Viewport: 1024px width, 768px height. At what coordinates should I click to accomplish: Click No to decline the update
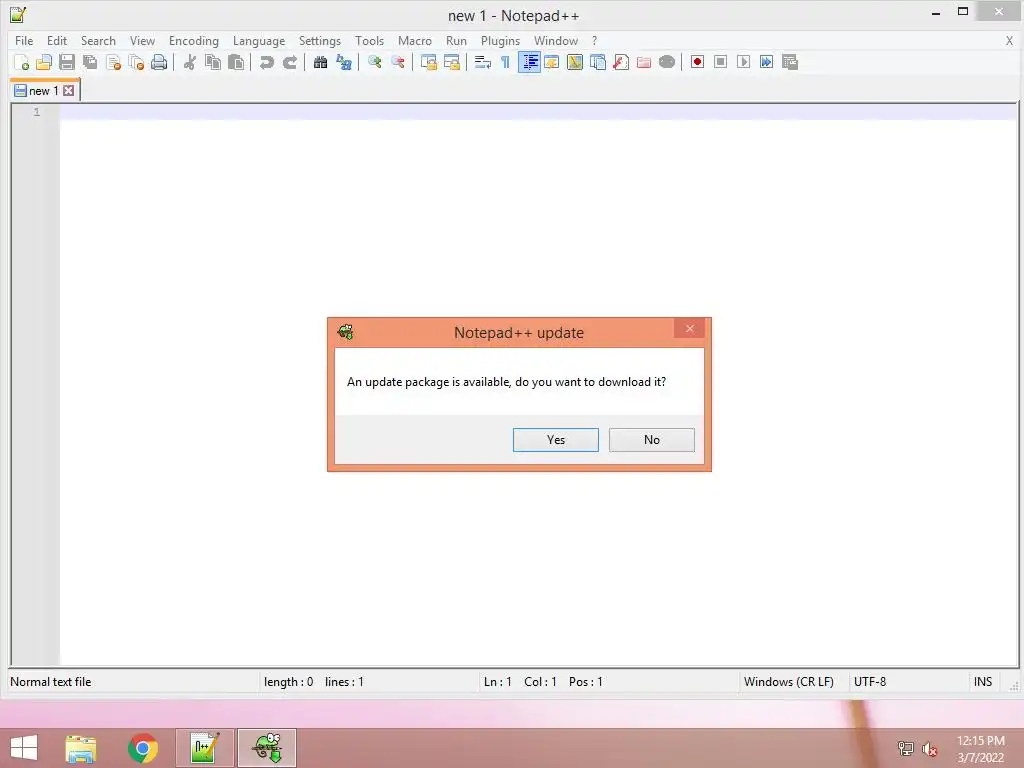[x=652, y=440]
